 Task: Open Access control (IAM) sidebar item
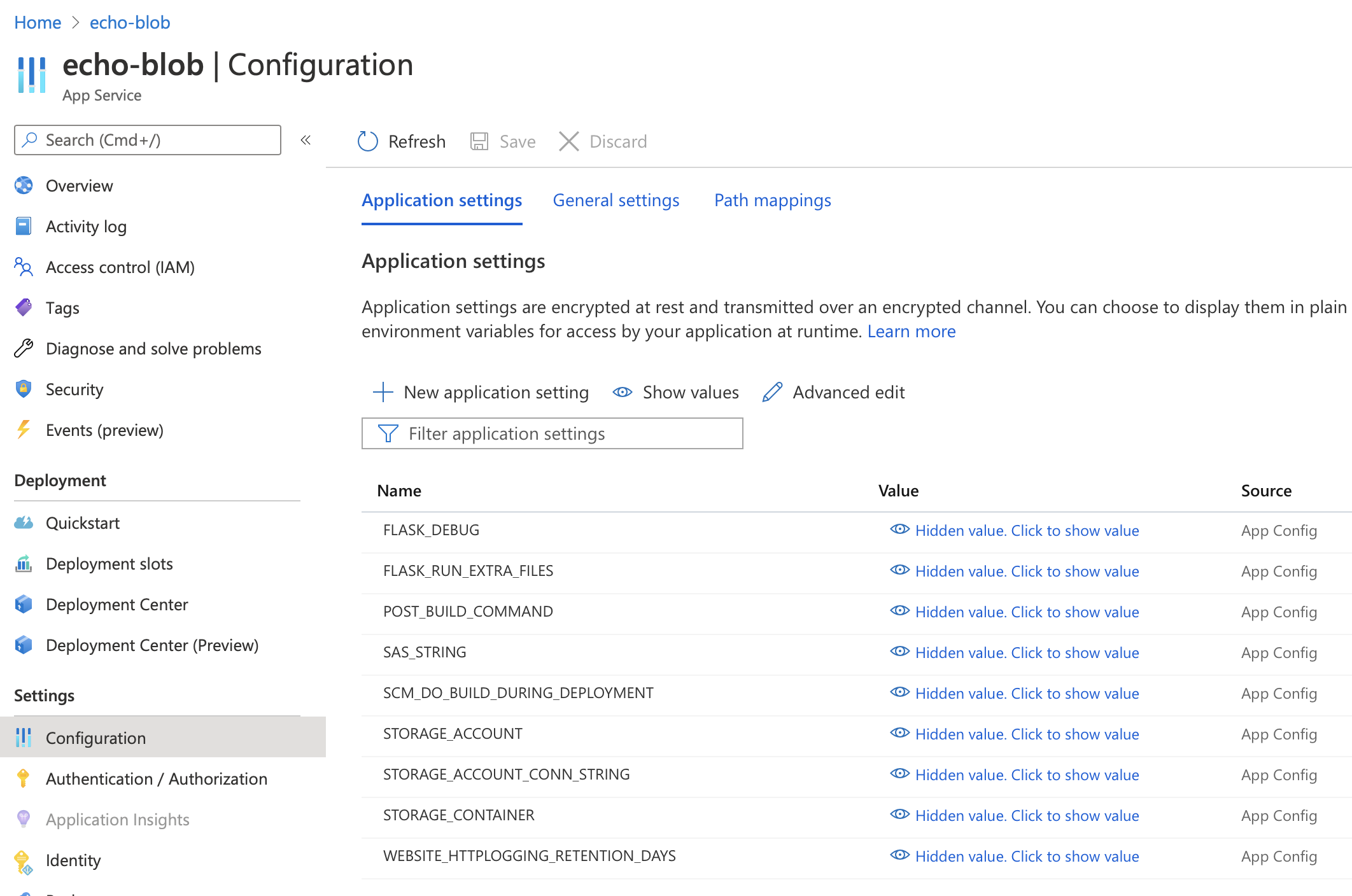[x=120, y=267]
